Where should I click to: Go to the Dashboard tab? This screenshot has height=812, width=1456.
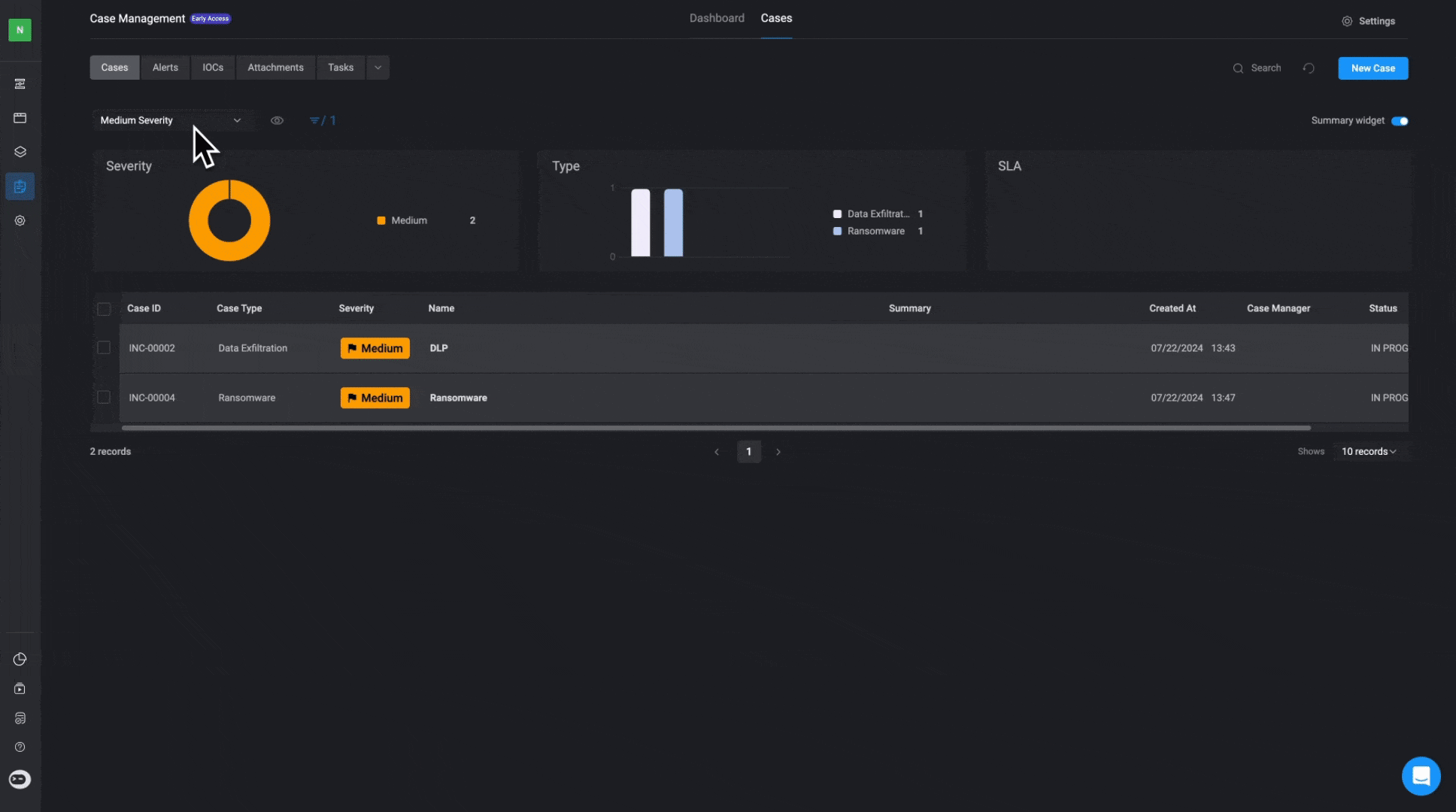(x=717, y=18)
